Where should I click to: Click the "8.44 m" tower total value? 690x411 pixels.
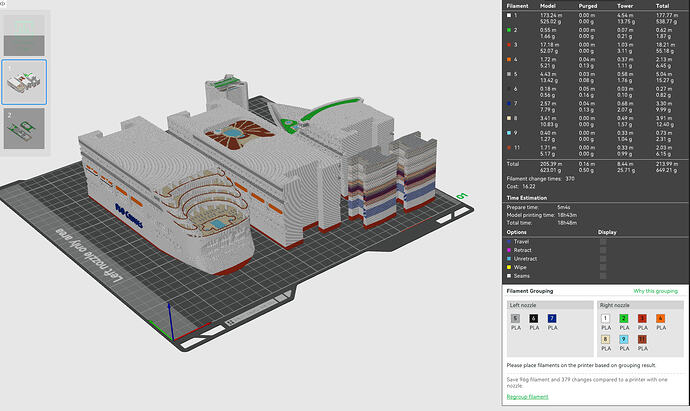(x=625, y=164)
